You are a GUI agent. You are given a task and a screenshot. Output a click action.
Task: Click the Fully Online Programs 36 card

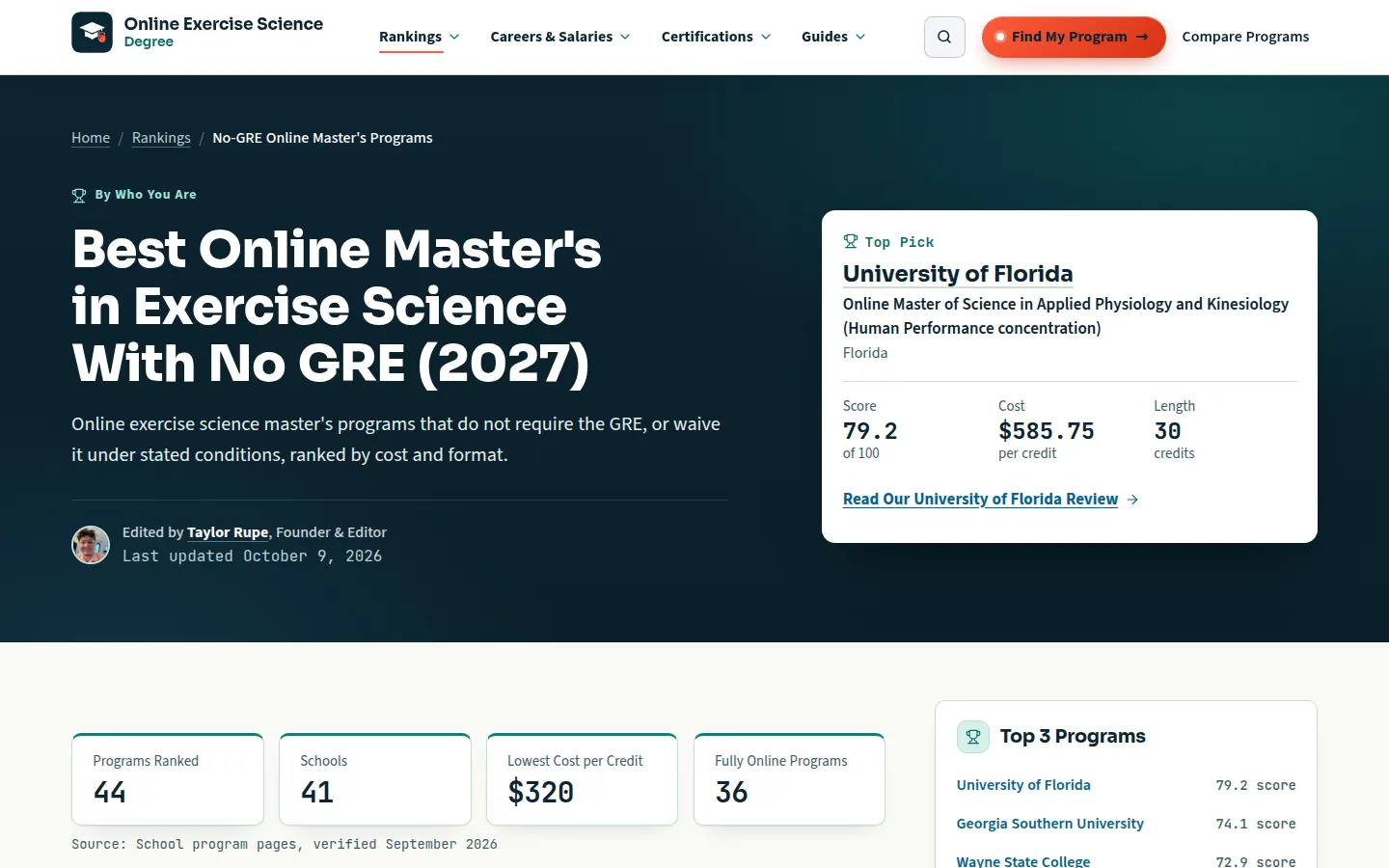pos(789,779)
